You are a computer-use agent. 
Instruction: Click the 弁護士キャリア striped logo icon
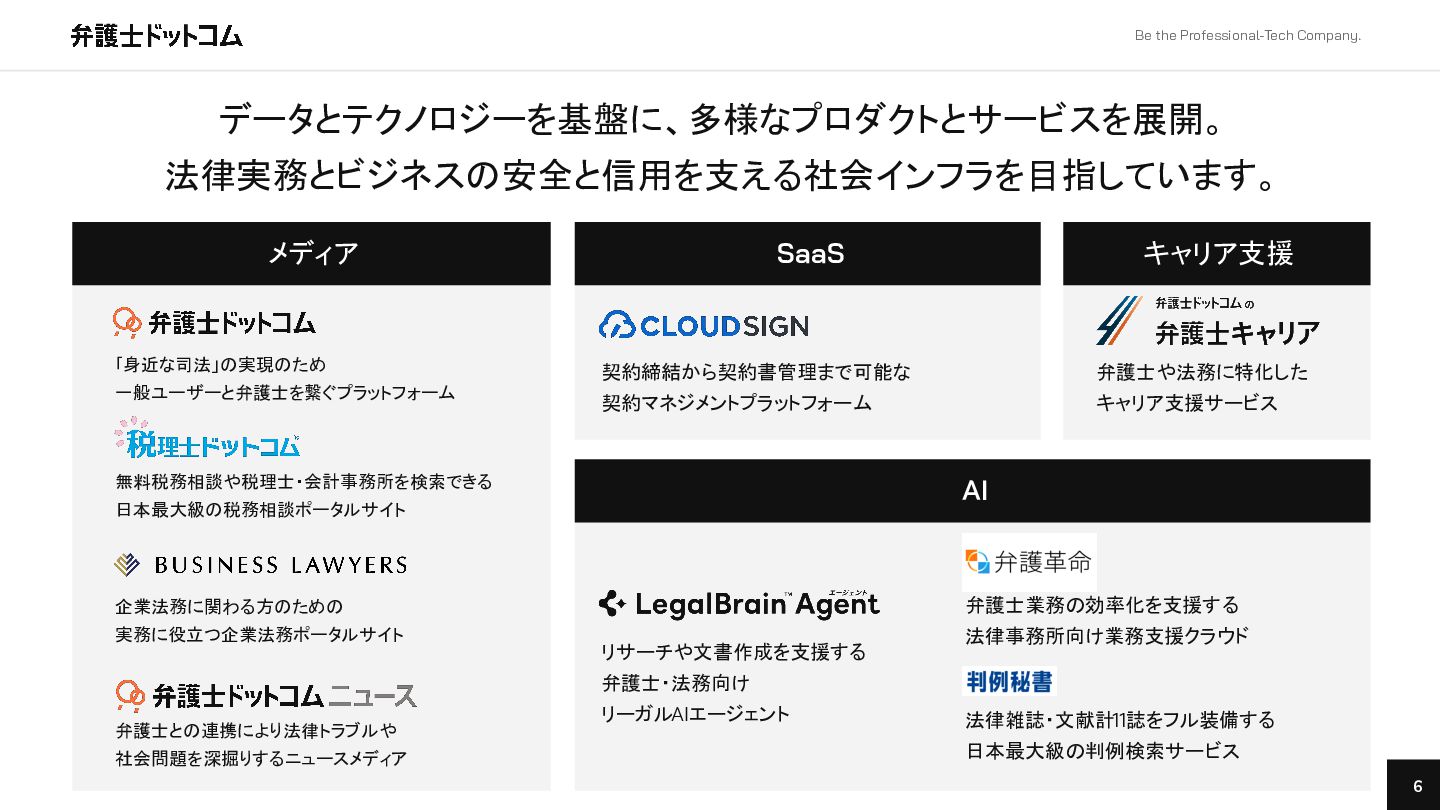(1119, 321)
